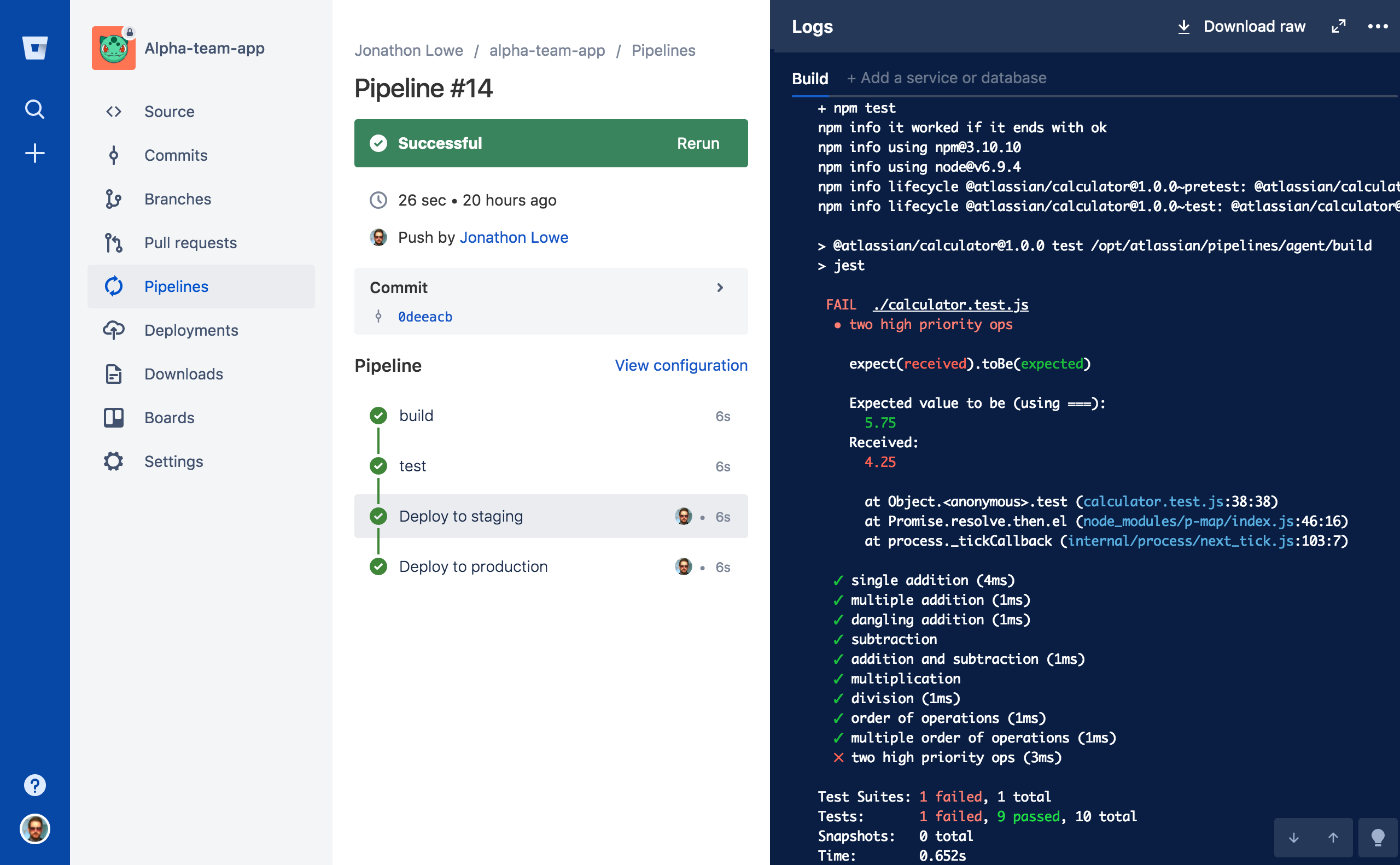Click the Pull requests icon in sidebar
Viewport: 1400px width, 865px height.
[113, 242]
